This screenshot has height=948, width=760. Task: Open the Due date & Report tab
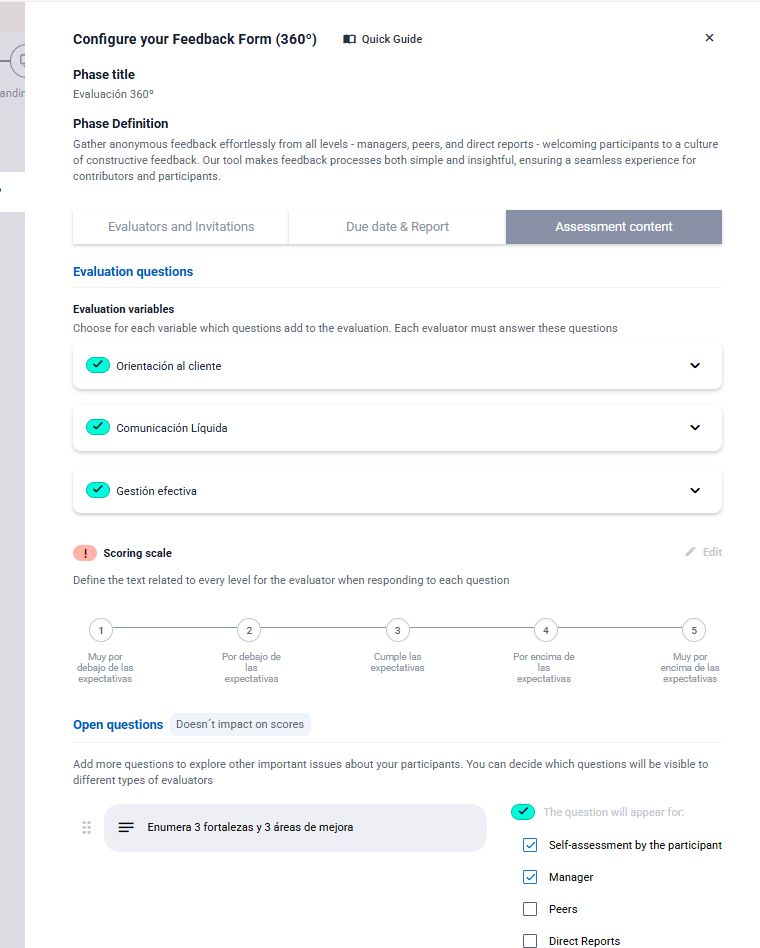397,227
